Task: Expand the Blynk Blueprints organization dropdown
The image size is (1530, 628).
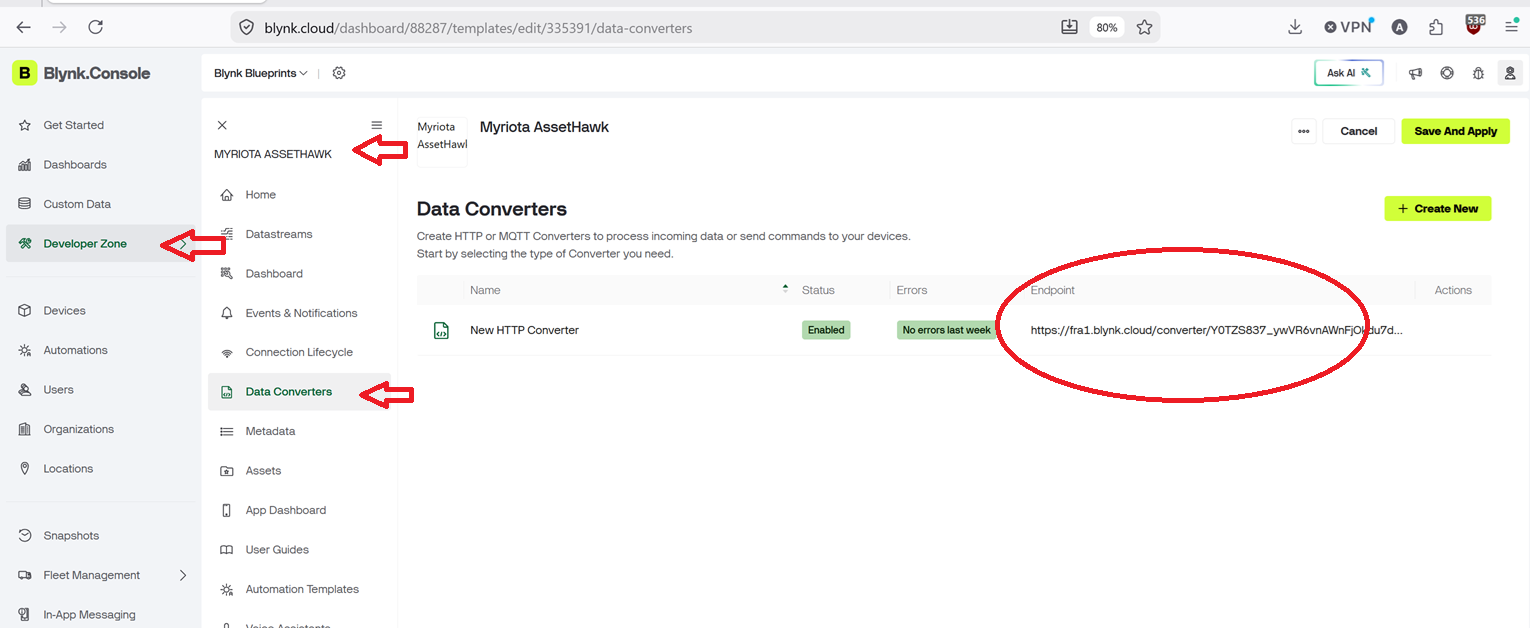Action: 261,73
